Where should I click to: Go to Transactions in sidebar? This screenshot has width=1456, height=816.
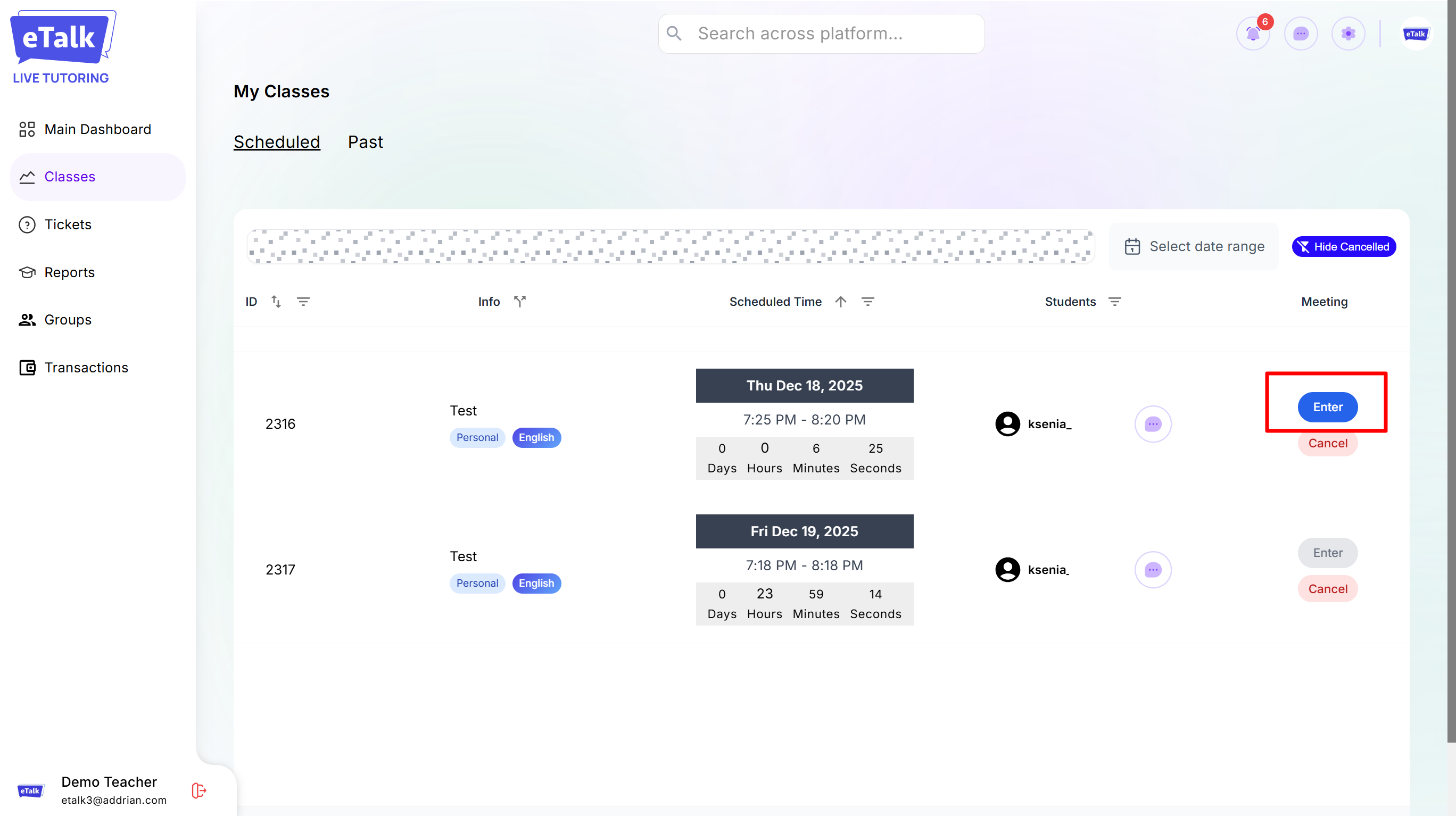(x=86, y=368)
